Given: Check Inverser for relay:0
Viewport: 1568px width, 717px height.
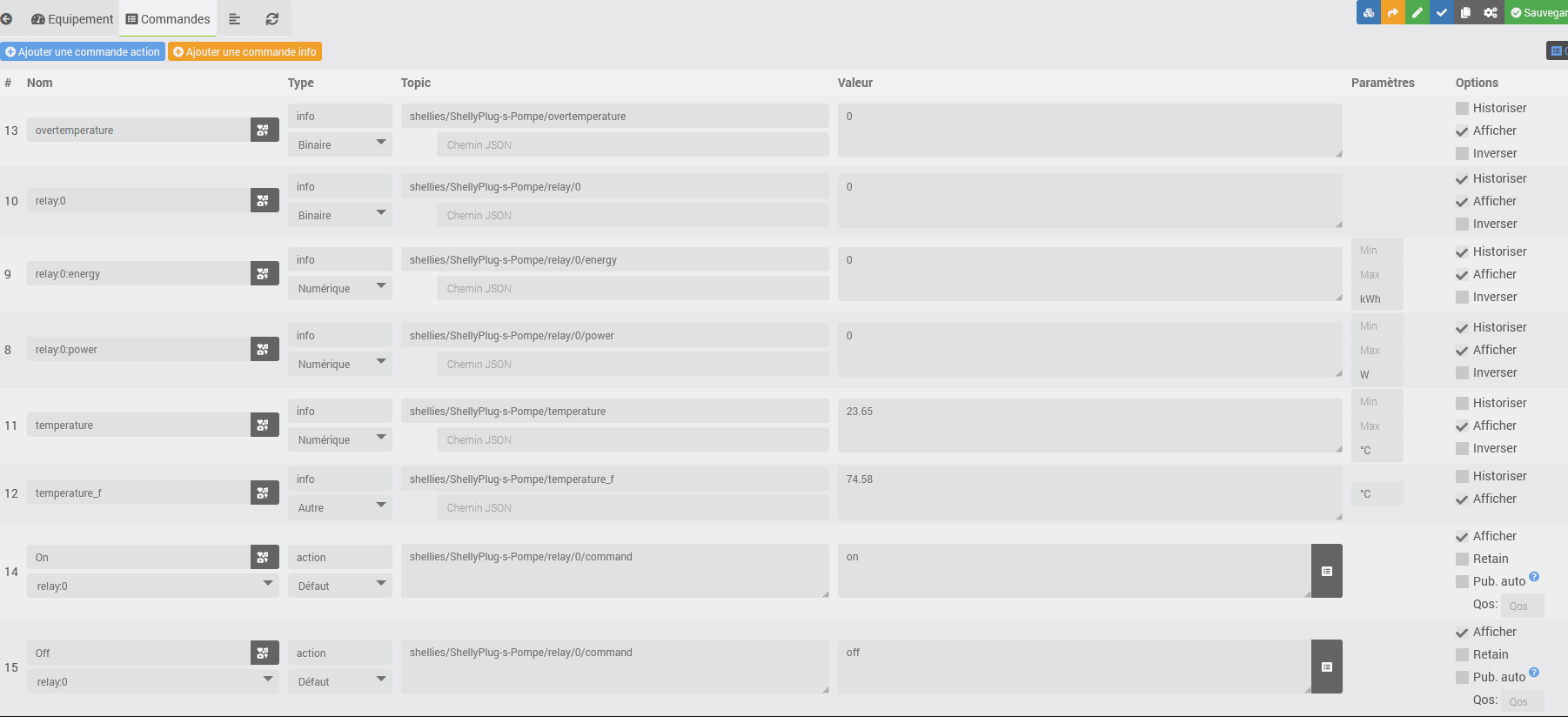Looking at the screenshot, I should (1462, 224).
